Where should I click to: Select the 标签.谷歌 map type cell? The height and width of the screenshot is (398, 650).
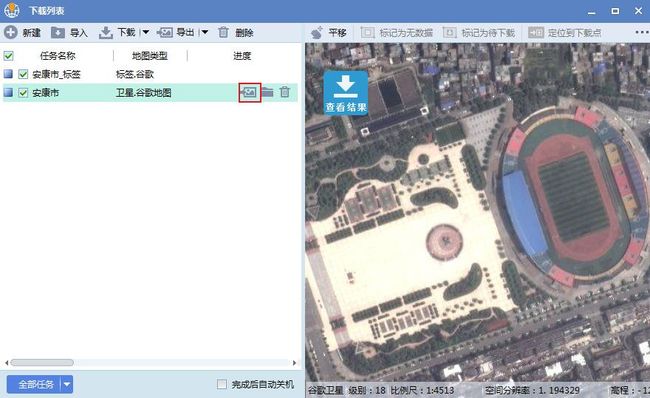(x=135, y=74)
